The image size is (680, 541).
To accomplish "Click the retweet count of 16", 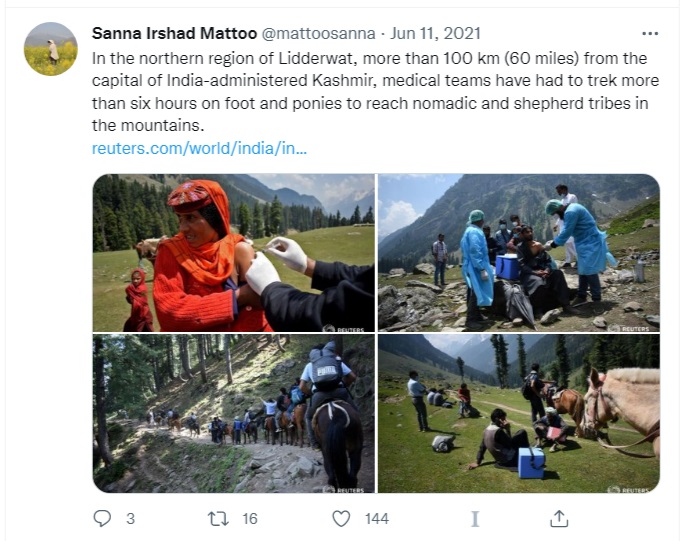I will 250,518.
